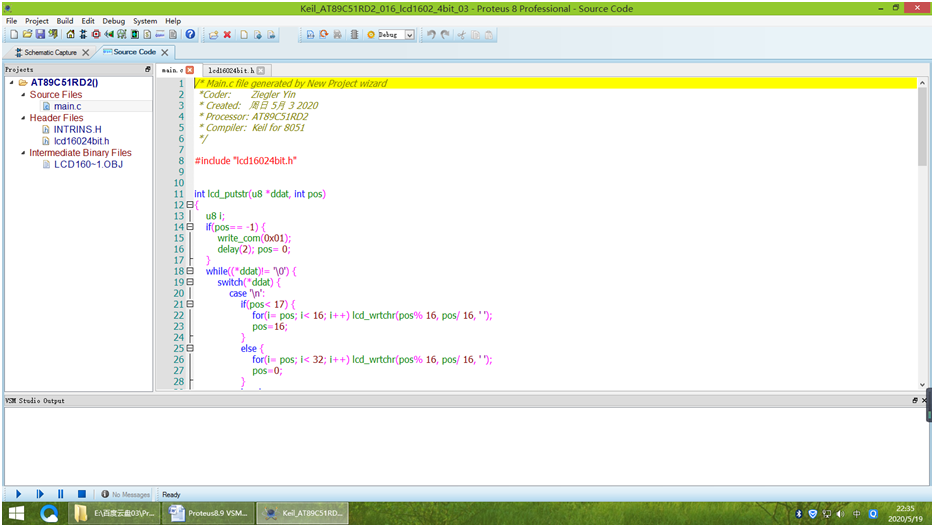Select lcd16024bit.h in the project tree
This screenshot has height=527, width=934.
tap(81, 141)
